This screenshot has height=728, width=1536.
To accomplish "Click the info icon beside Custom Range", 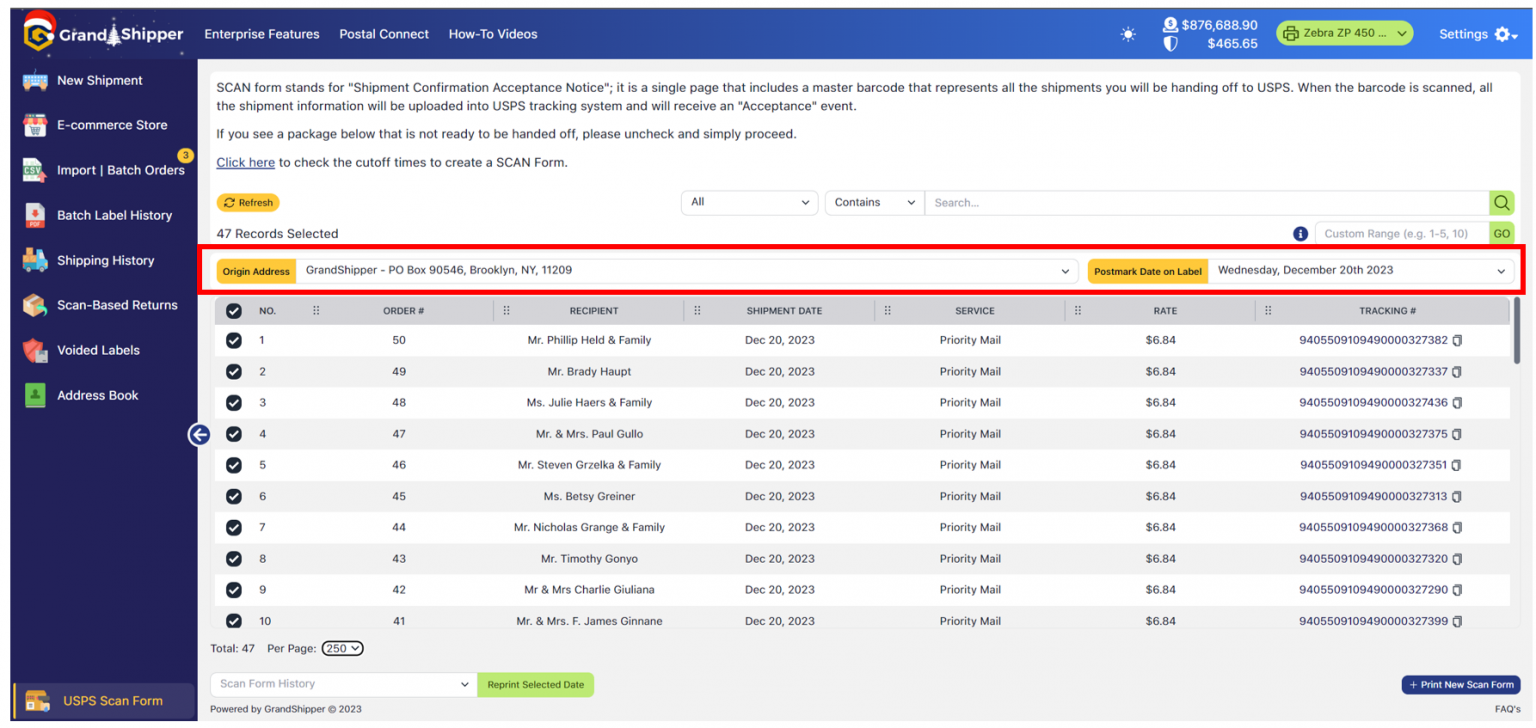I will point(1300,234).
